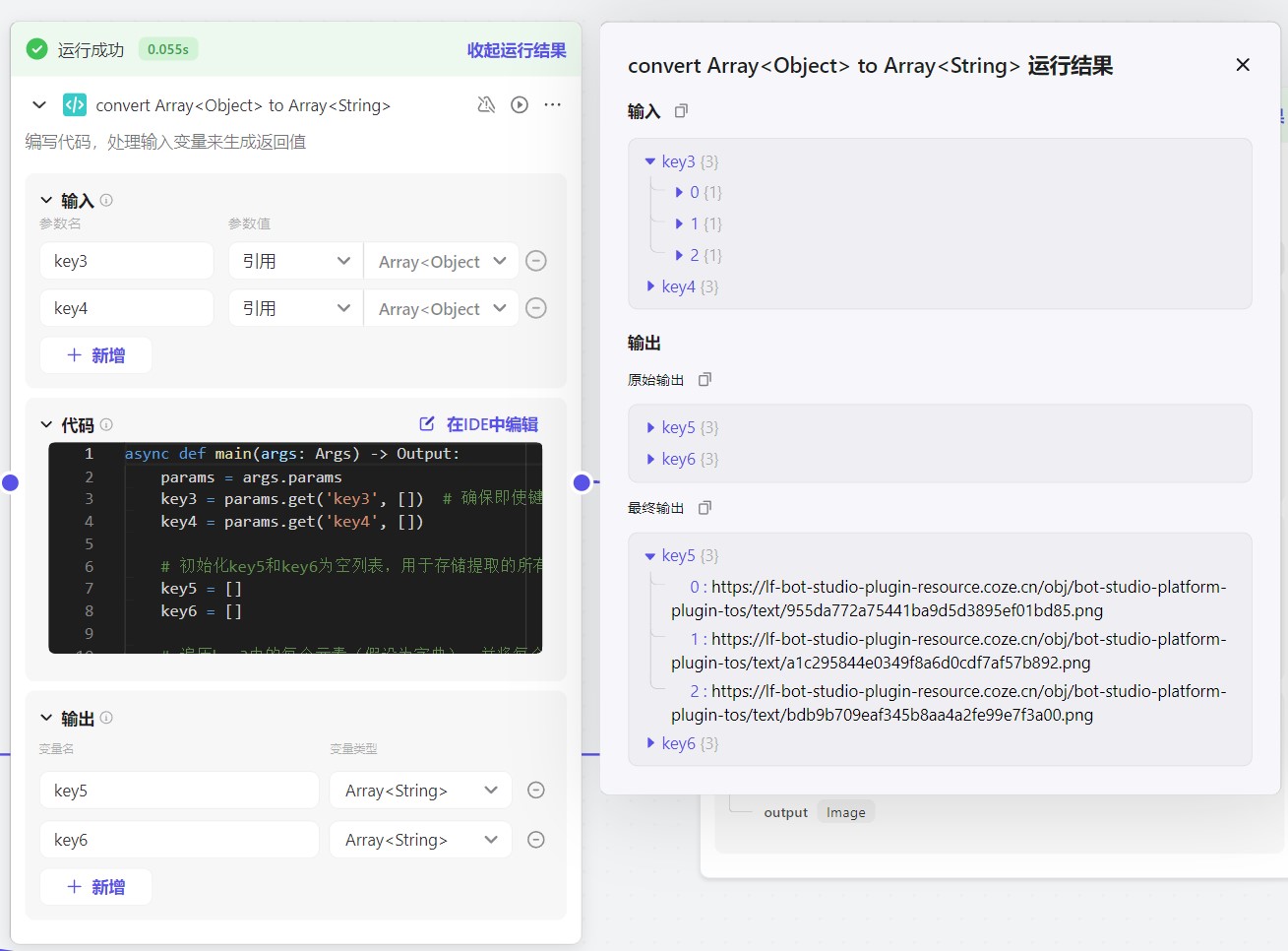
Task: Expand item 0 under key3
Action: (x=679, y=192)
